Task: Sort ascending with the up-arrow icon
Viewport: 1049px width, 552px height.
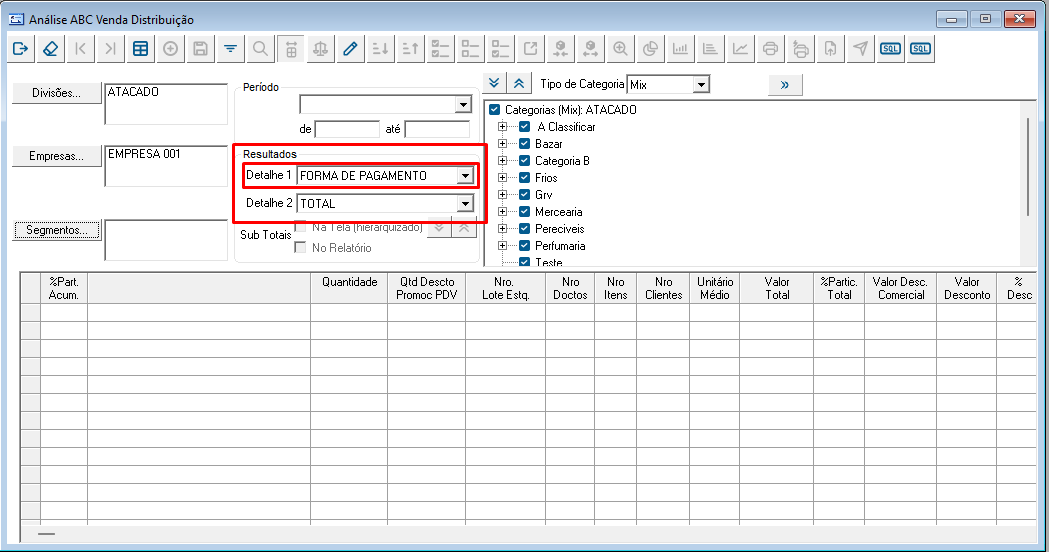Action: click(410, 49)
